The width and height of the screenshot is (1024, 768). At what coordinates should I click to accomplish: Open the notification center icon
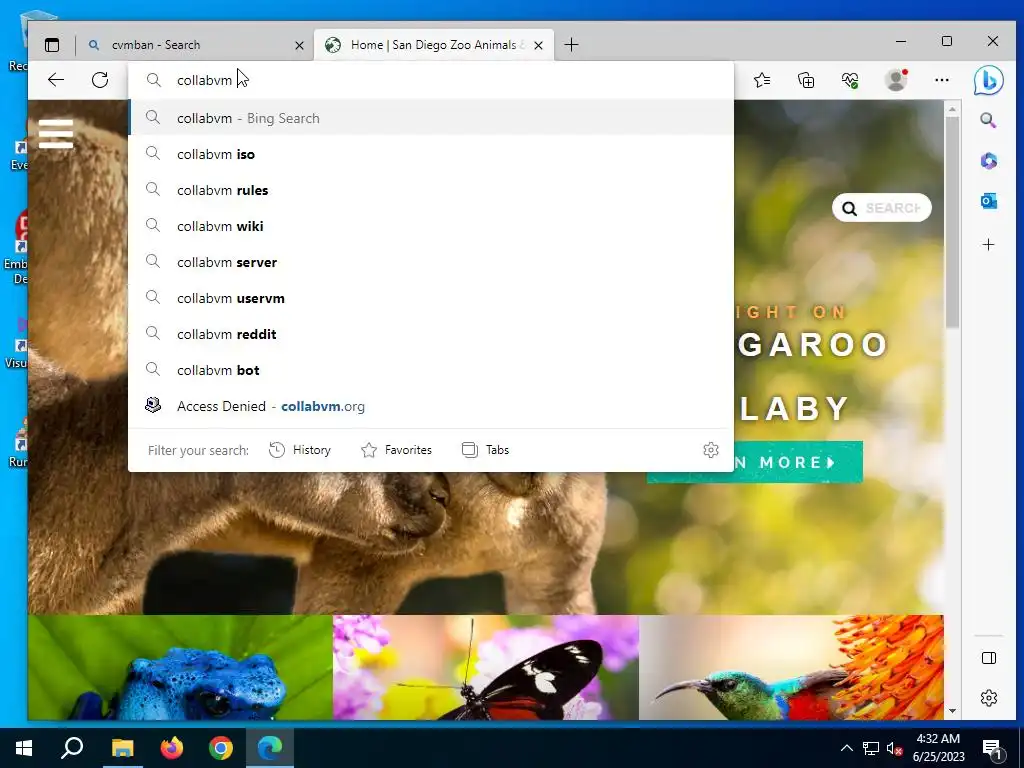[x=992, y=748]
